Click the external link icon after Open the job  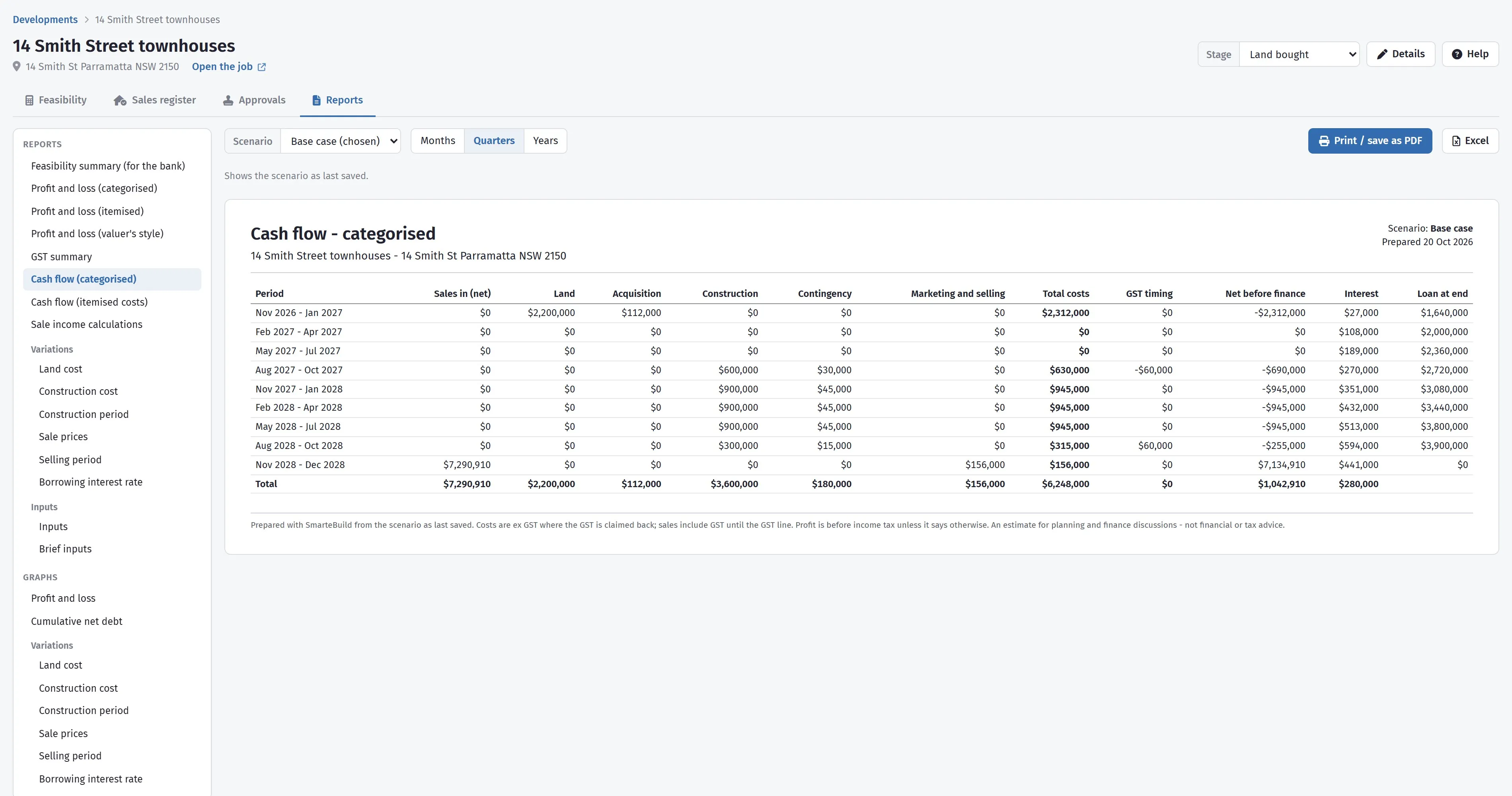pyautogui.click(x=262, y=67)
